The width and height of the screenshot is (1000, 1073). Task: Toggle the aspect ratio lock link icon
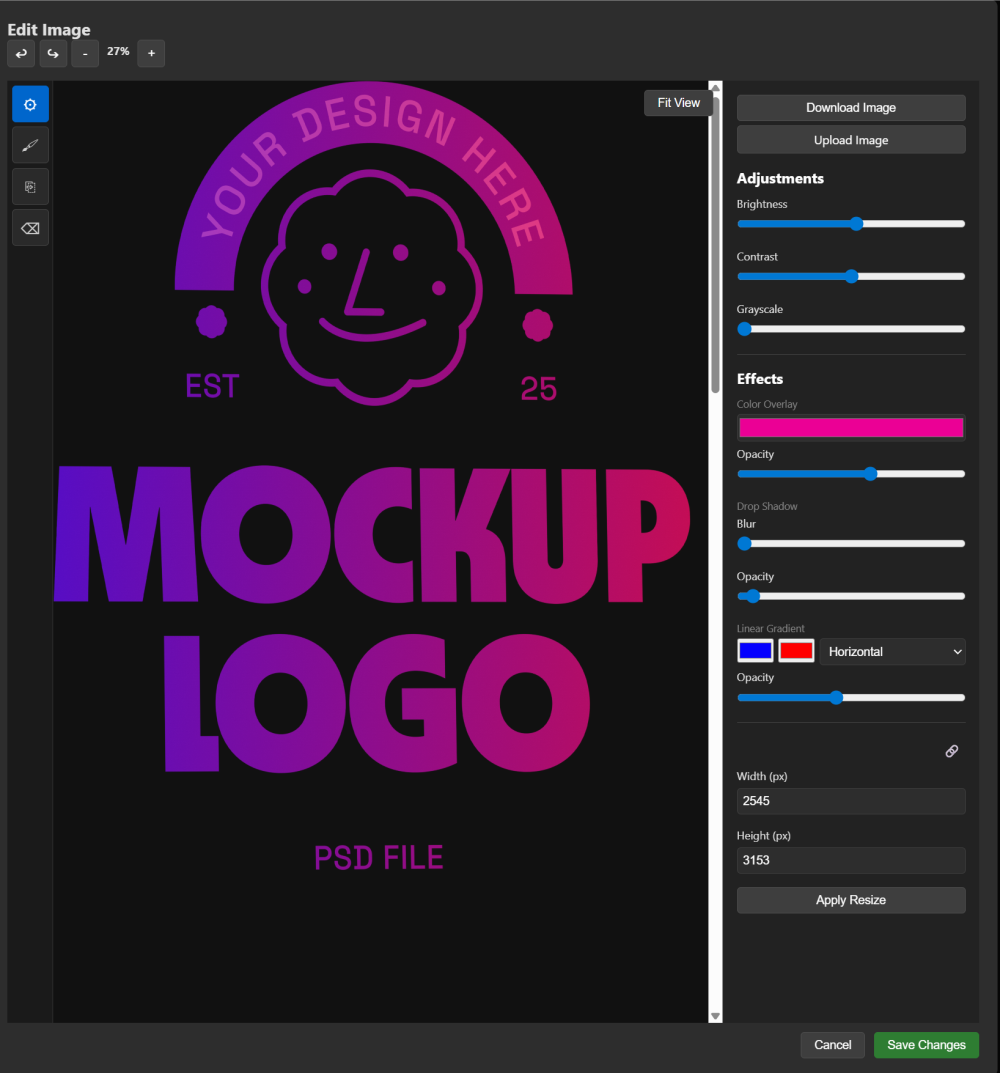[951, 751]
